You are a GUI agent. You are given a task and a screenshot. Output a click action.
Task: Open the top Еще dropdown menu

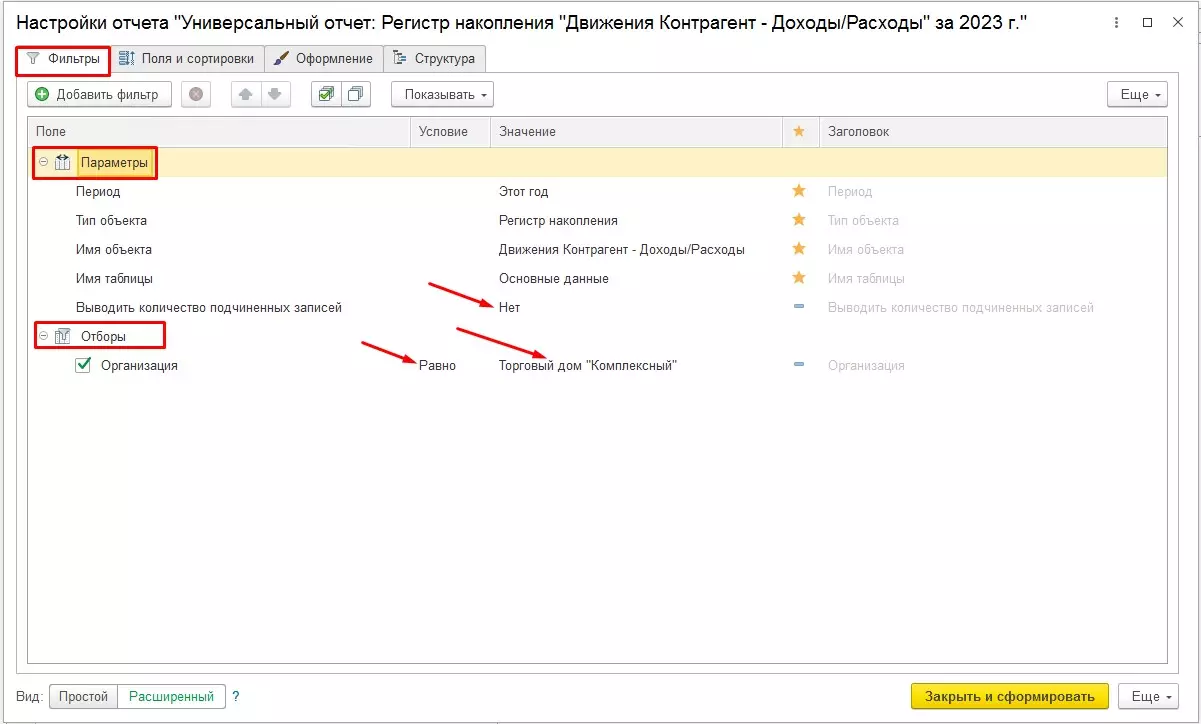1137,94
